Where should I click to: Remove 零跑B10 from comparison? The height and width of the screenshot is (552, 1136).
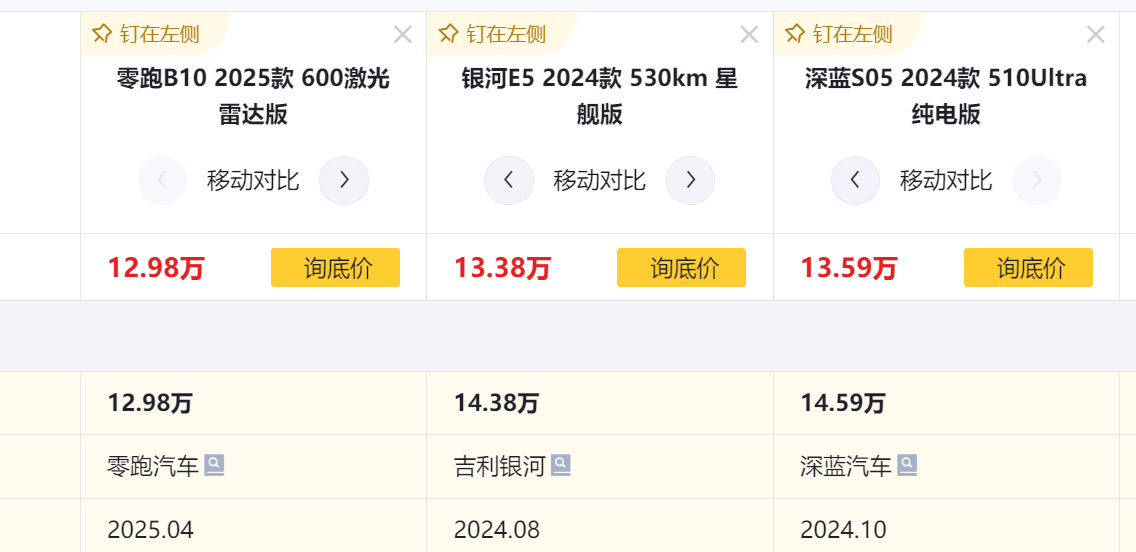click(403, 35)
